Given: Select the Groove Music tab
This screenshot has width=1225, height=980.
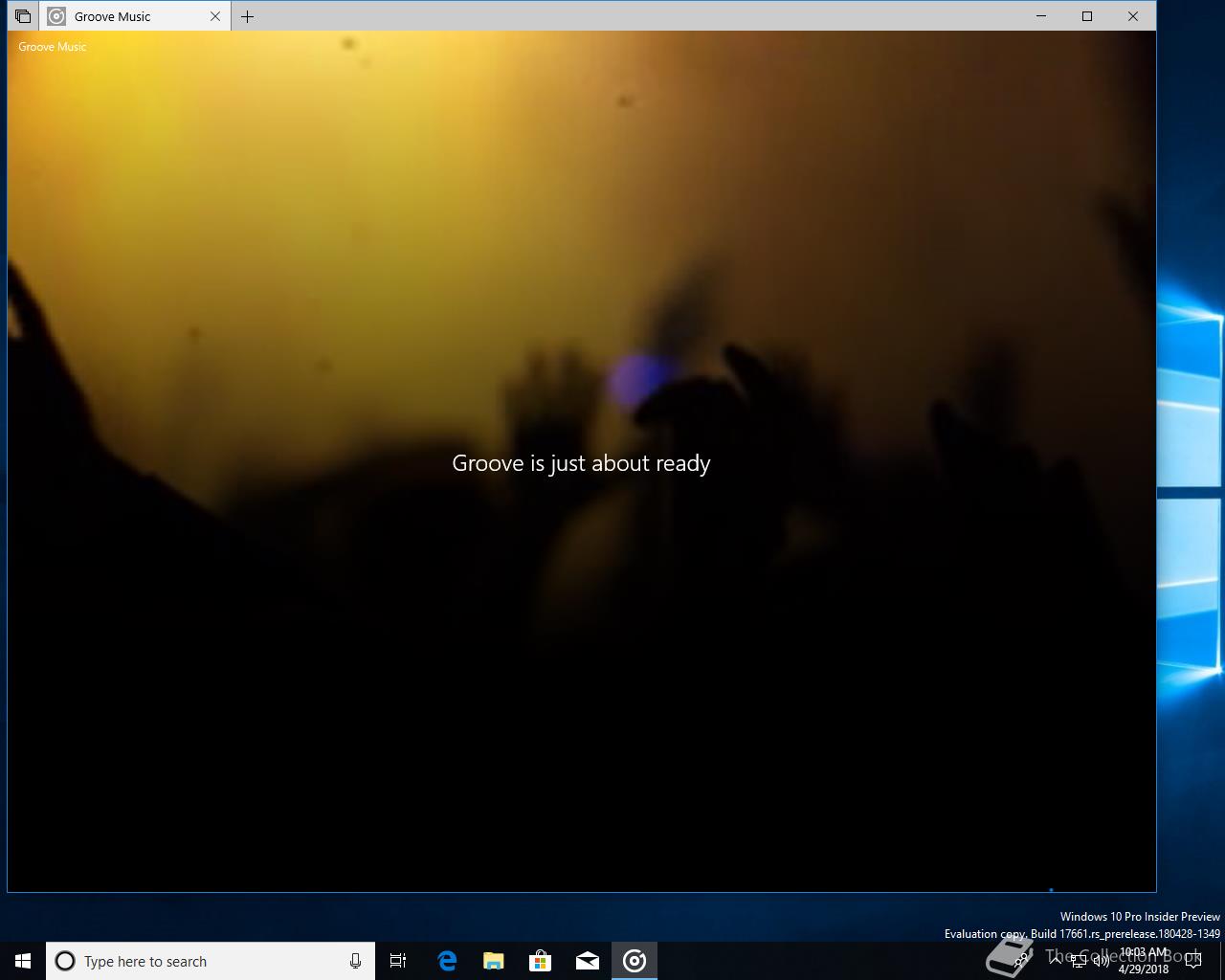Looking at the screenshot, I should tap(135, 16).
